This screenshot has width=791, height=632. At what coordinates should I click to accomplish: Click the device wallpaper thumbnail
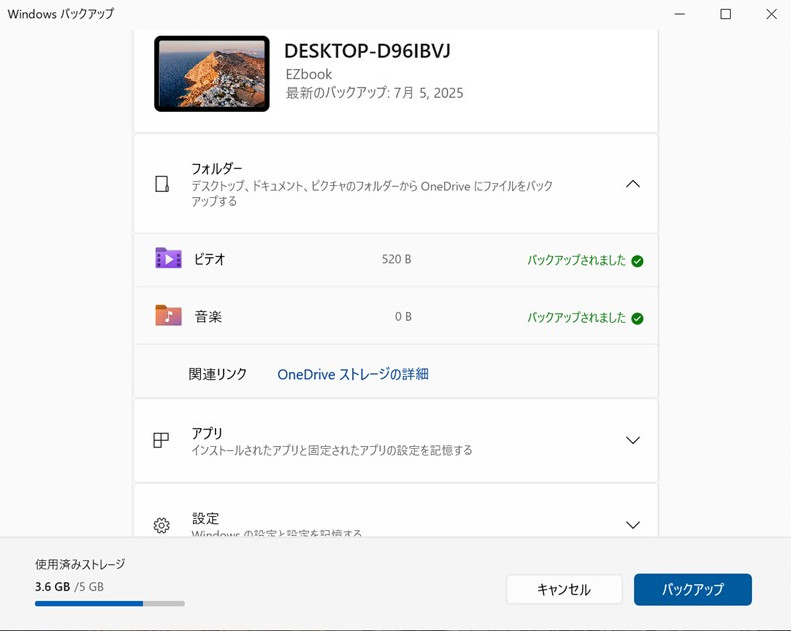(x=212, y=74)
